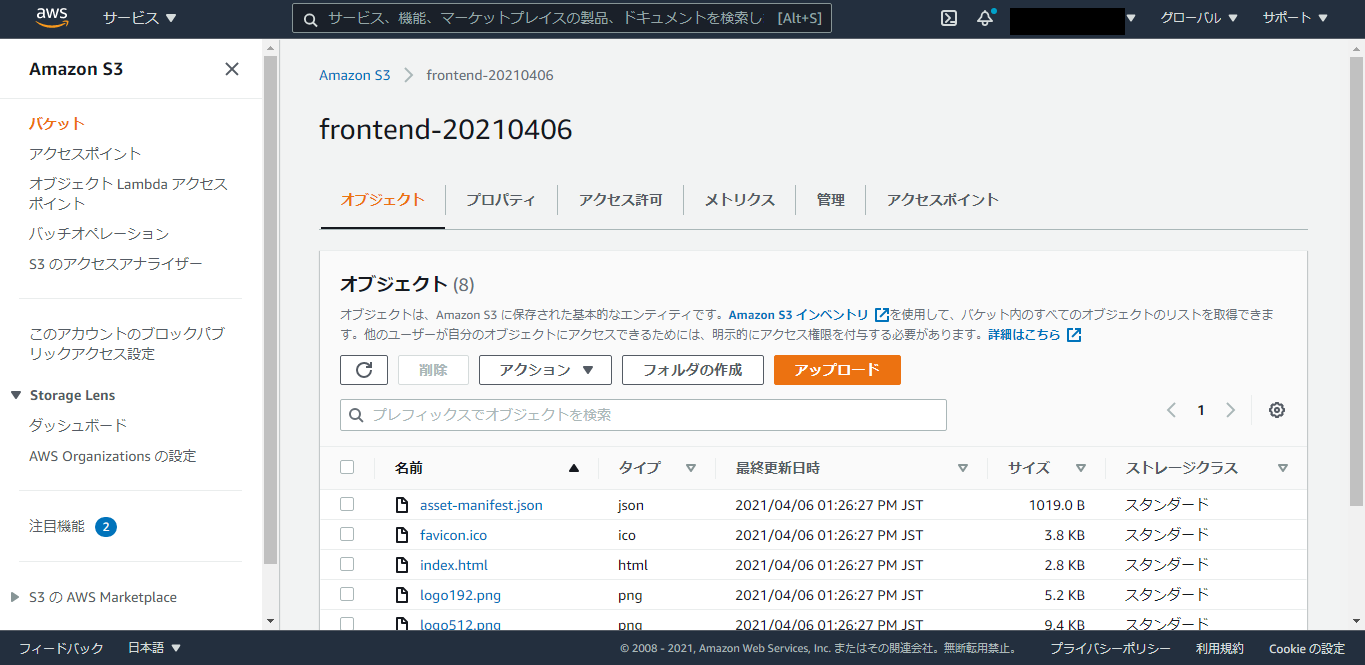Viewport: 1365px width, 665px height.
Task: Close the Amazon S3 side panel
Action: [x=232, y=69]
